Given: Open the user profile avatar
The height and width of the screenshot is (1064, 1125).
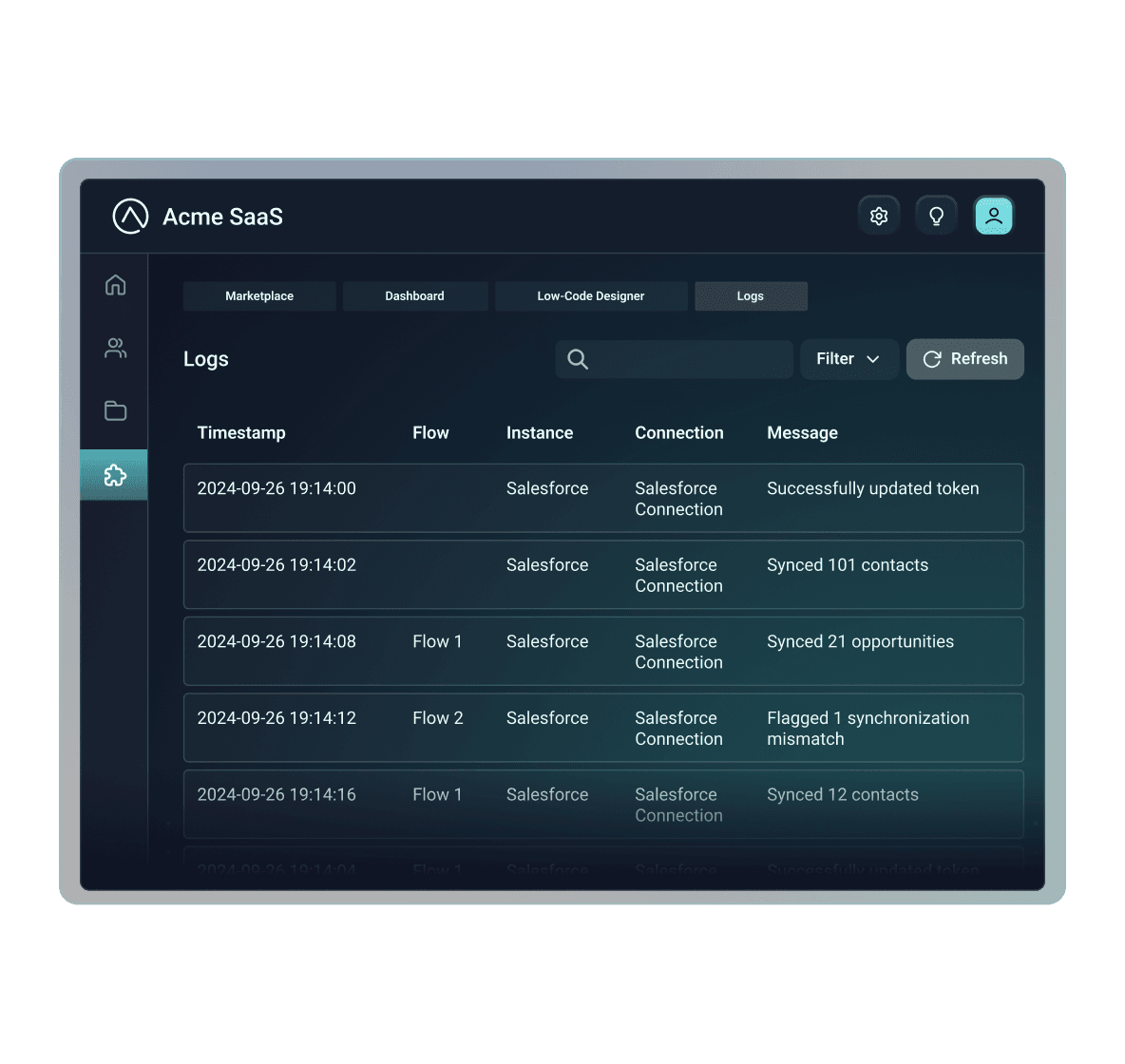Looking at the screenshot, I should 994,216.
